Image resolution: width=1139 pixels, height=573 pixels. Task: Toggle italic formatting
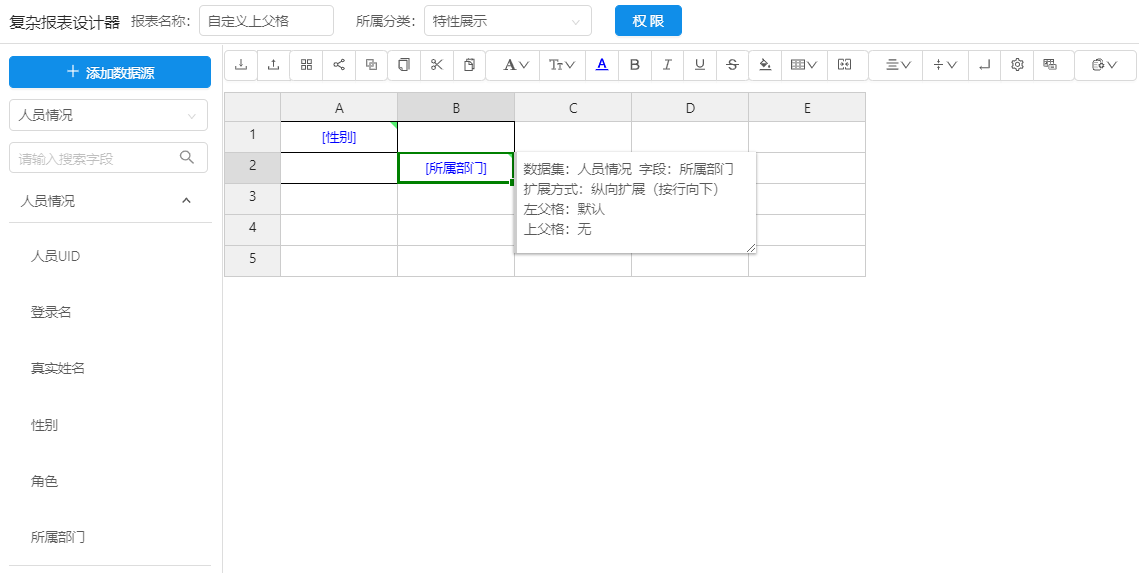click(667, 65)
